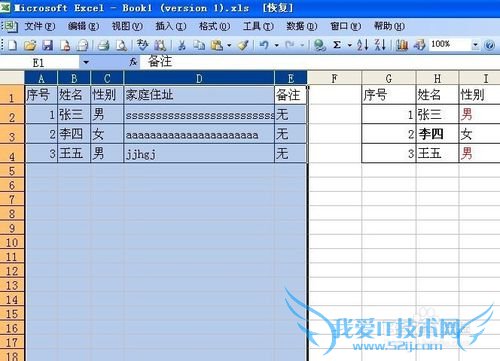This screenshot has height=361, width=500.
Task: Open the Research pane icon
Action: 160,45
